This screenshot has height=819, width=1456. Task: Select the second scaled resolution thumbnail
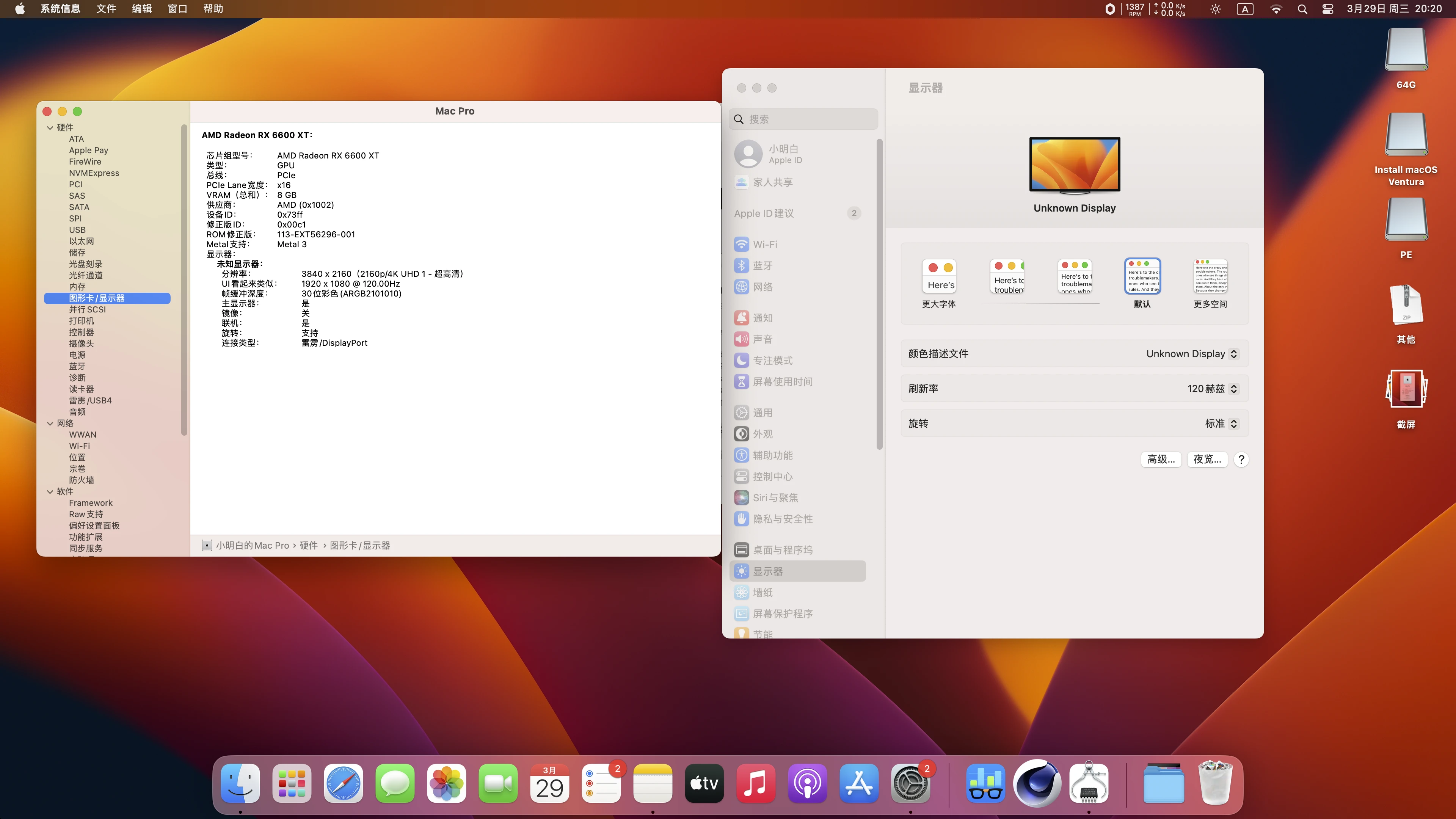[x=1007, y=276]
